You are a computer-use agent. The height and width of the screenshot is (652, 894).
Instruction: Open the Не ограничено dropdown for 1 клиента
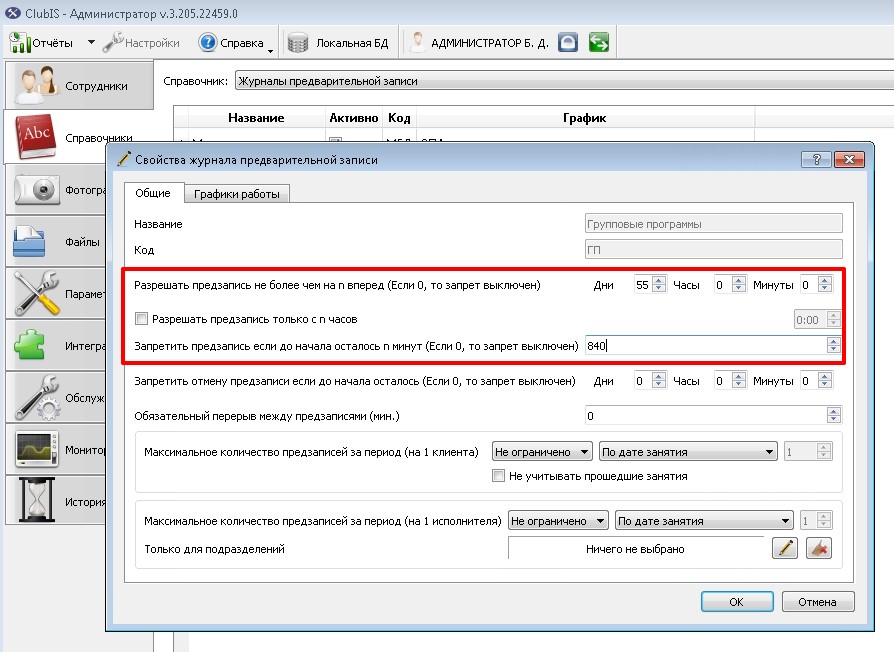point(542,452)
